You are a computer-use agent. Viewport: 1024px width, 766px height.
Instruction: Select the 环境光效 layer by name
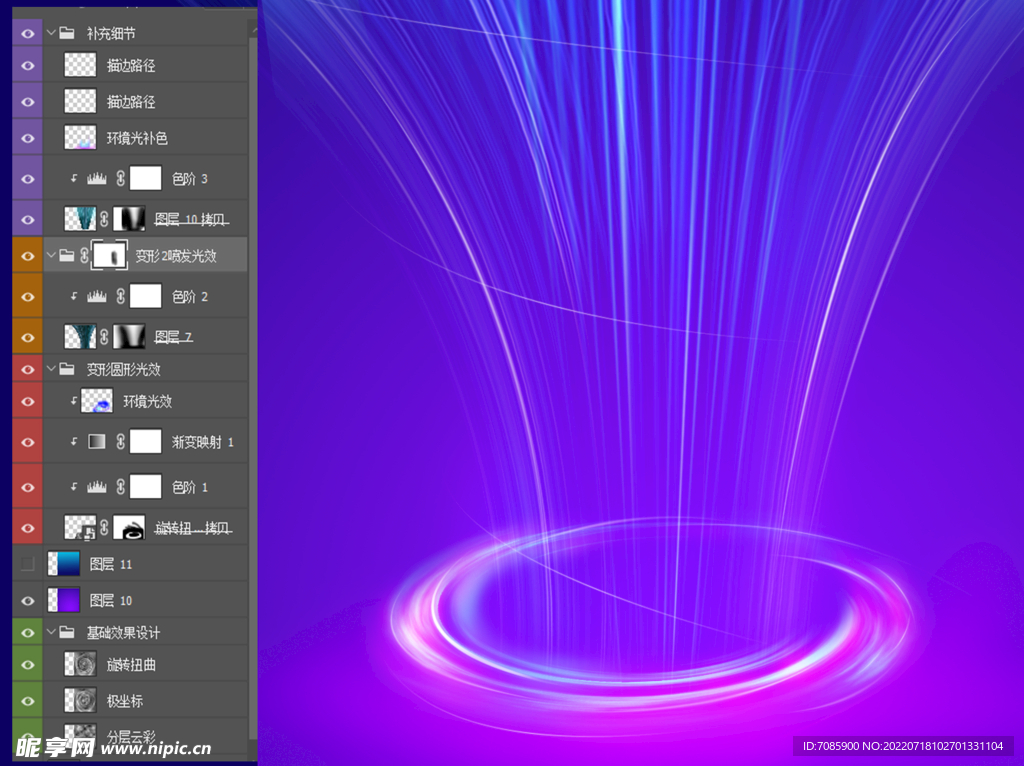(x=147, y=401)
